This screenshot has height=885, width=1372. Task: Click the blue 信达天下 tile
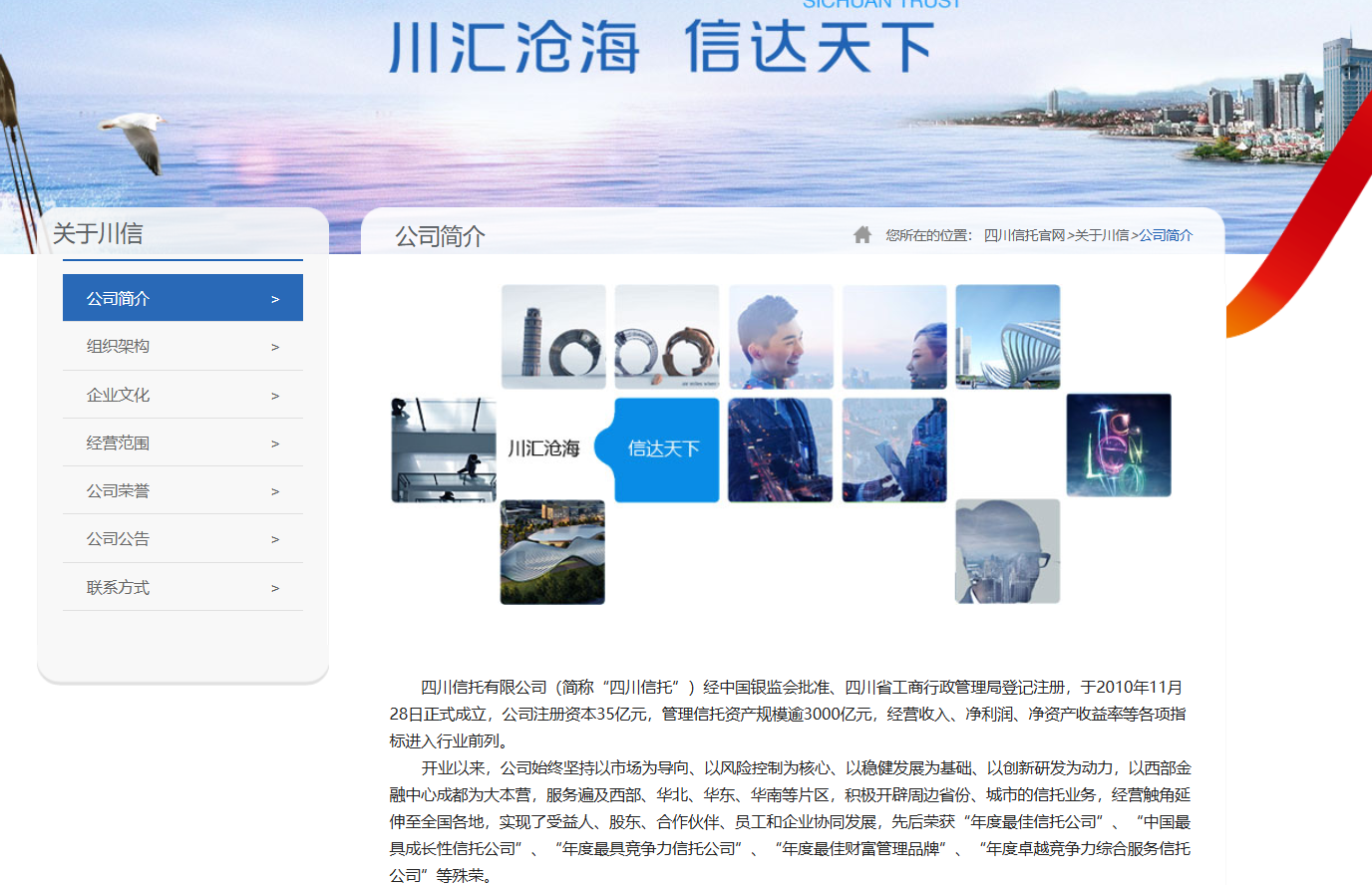coord(664,449)
